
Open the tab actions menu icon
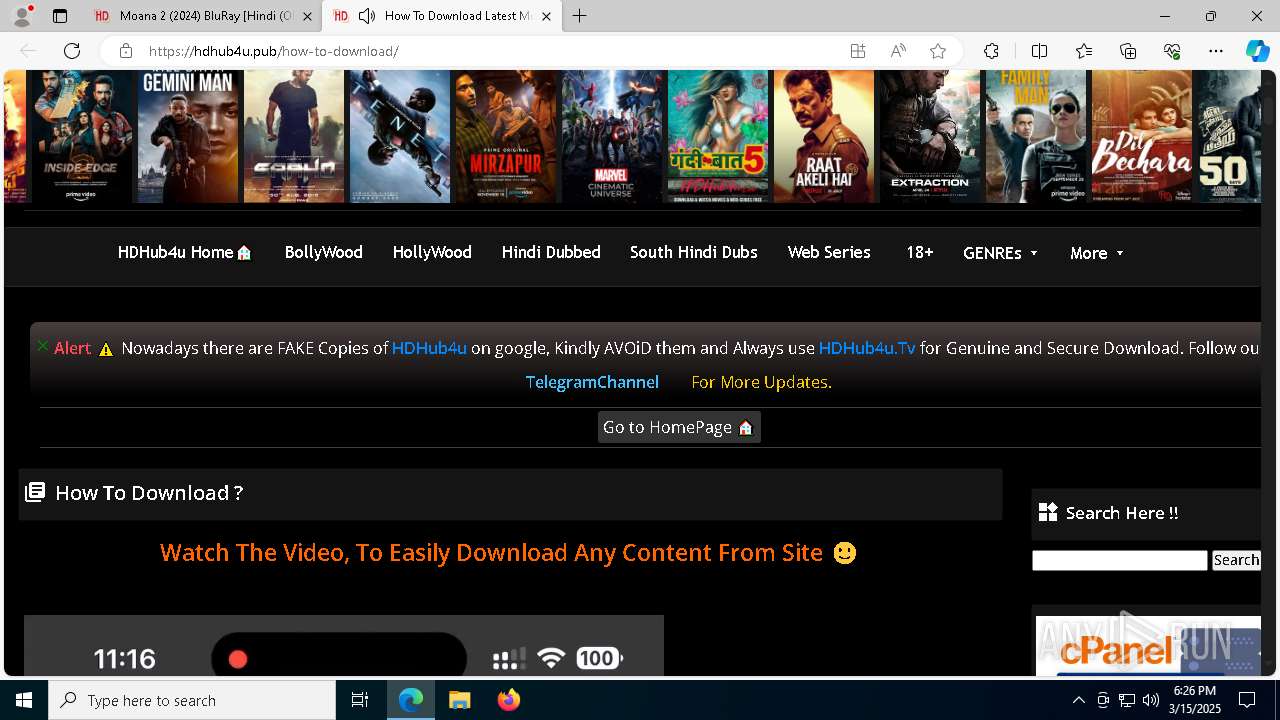point(60,16)
